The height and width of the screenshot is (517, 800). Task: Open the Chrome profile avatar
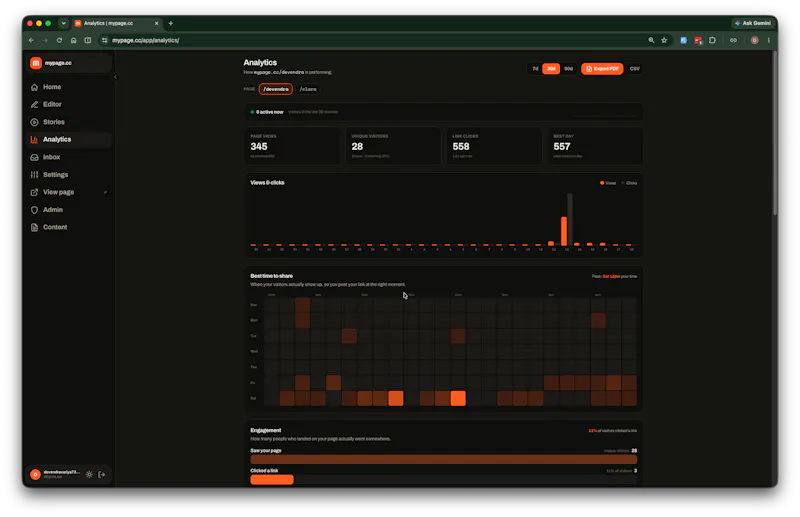755,40
